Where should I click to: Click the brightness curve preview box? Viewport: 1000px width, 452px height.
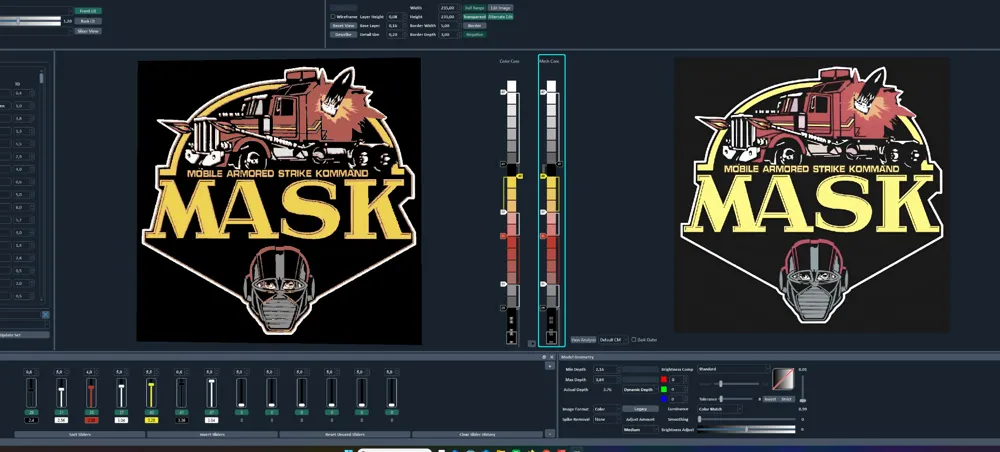[x=783, y=379]
